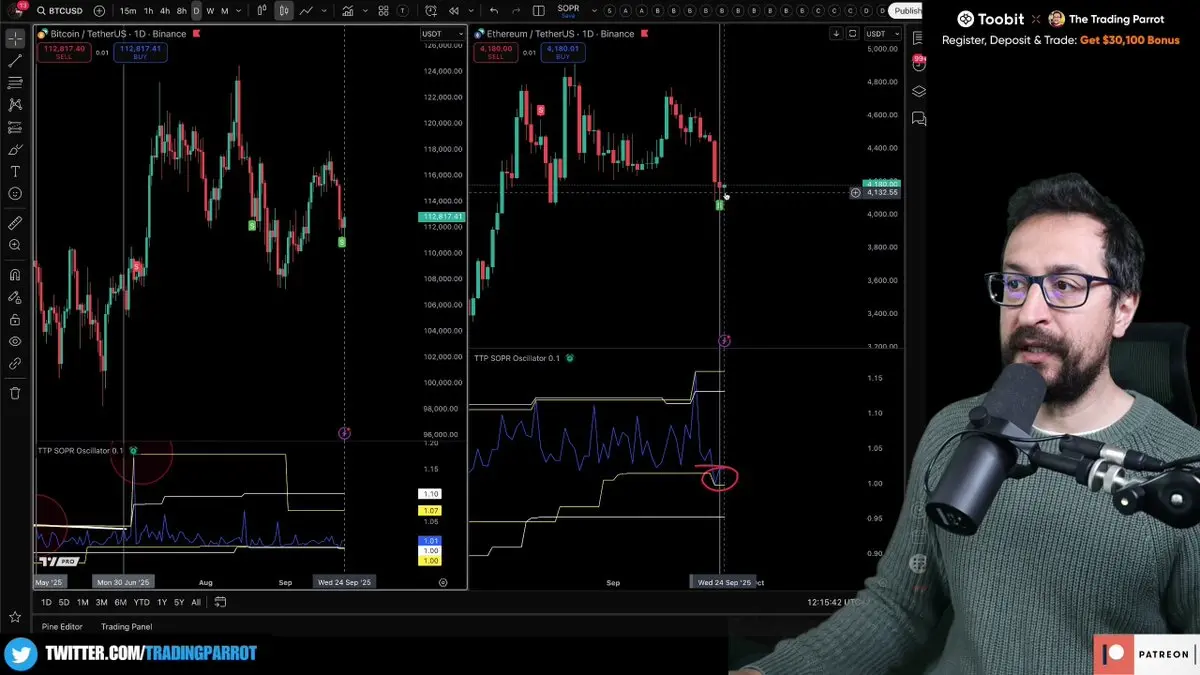This screenshot has width=1200, height=675.
Task: Open the SOPR layout name menu
Action: tap(567, 11)
